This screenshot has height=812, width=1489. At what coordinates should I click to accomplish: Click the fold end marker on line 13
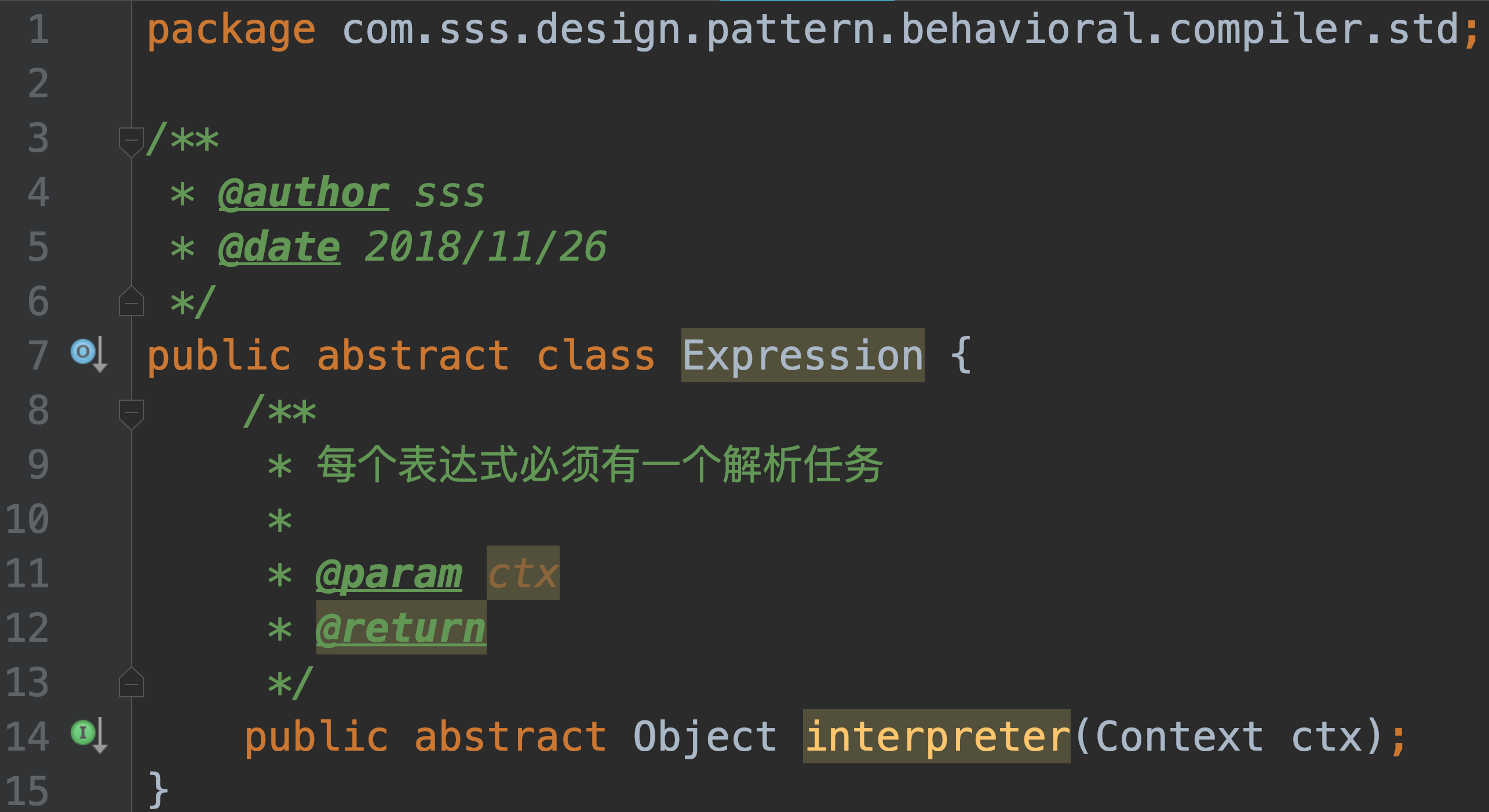coord(131,684)
